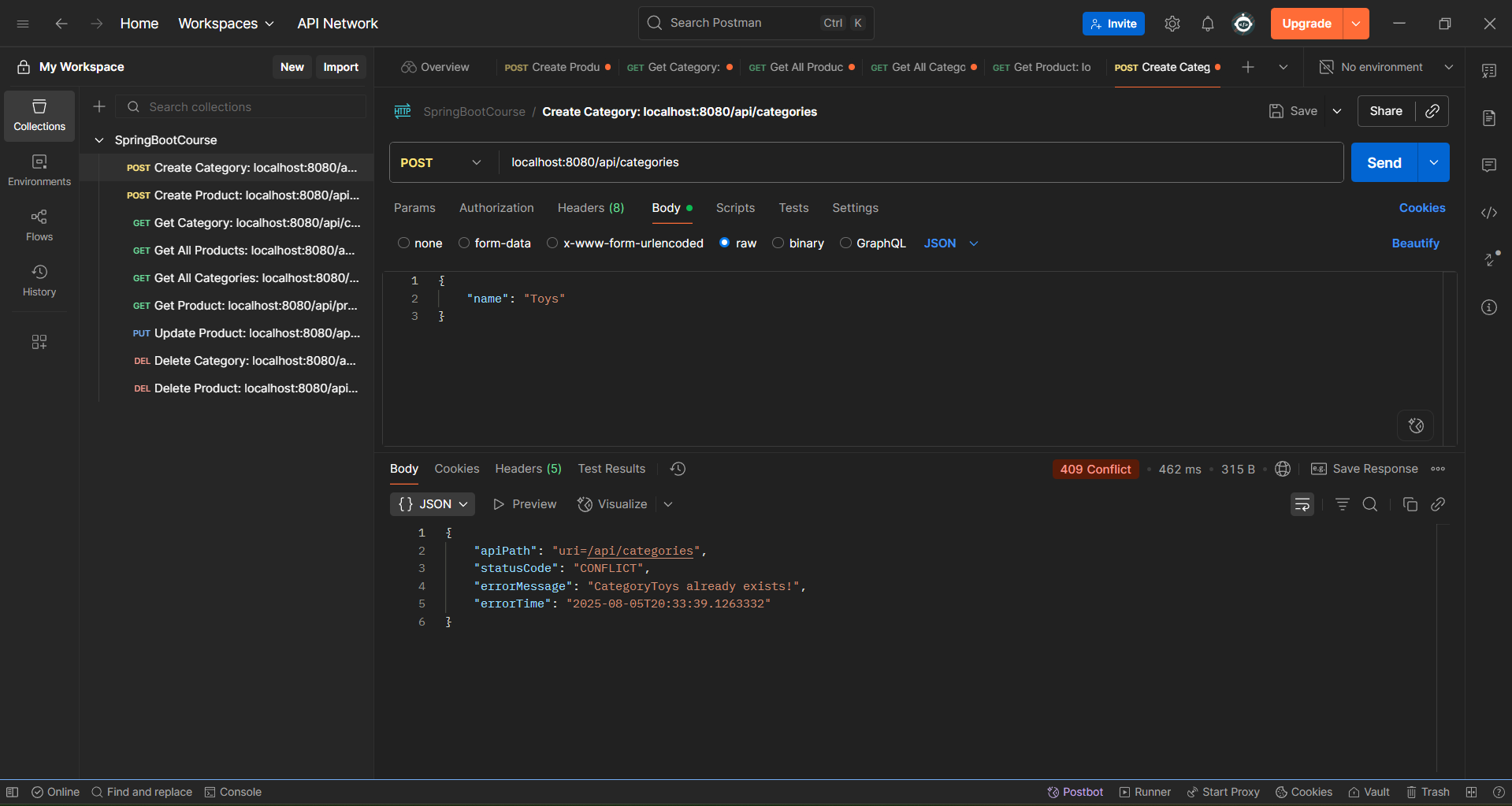Copy response body to clipboard
Image resolution: width=1512 pixels, height=806 pixels.
pos(1410,504)
